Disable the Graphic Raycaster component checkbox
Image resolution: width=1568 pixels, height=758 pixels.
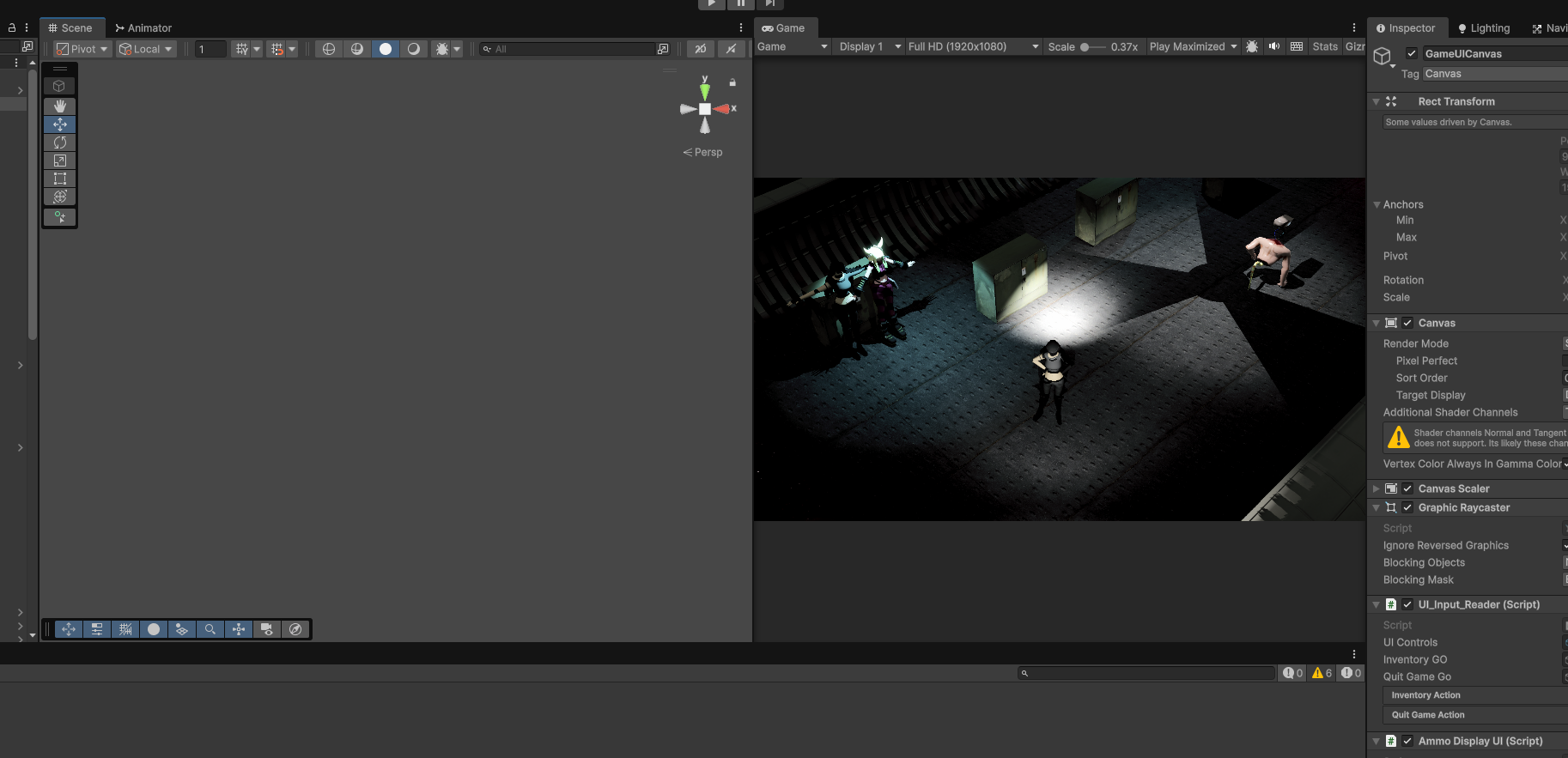tap(1407, 507)
